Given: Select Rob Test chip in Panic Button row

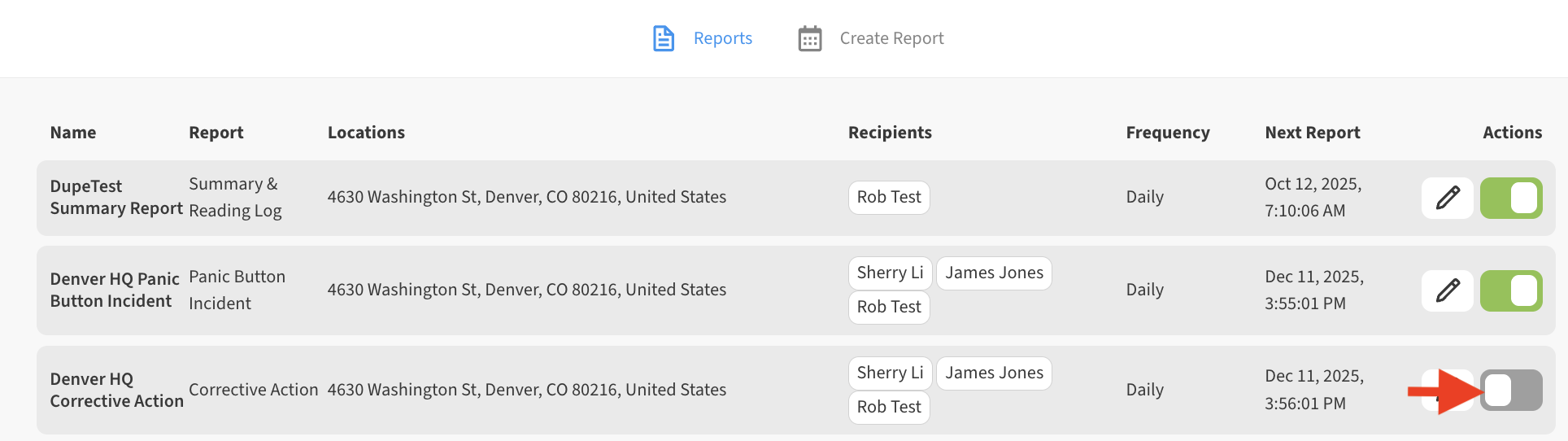Looking at the screenshot, I should (888, 307).
